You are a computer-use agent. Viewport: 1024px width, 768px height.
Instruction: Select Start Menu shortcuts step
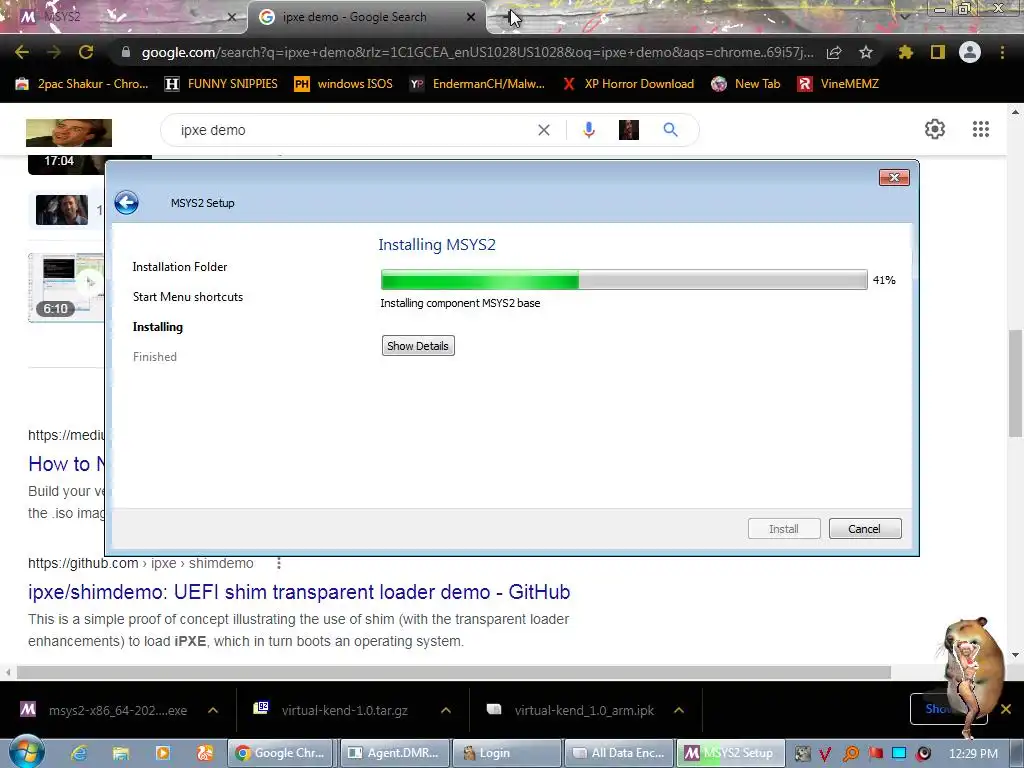coord(187,296)
